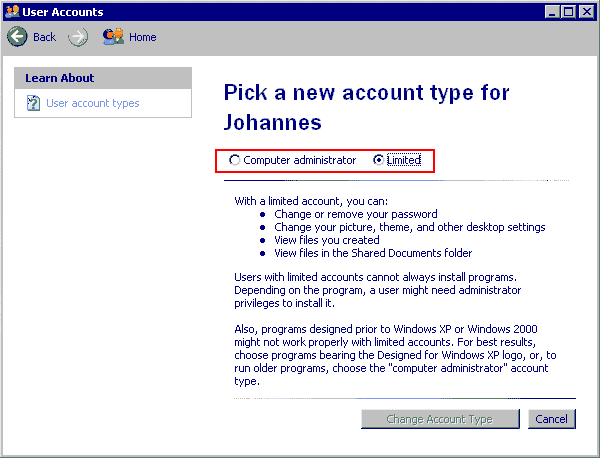The image size is (600, 458).
Task: Click the green Back arrow icon
Action: [17, 37]
